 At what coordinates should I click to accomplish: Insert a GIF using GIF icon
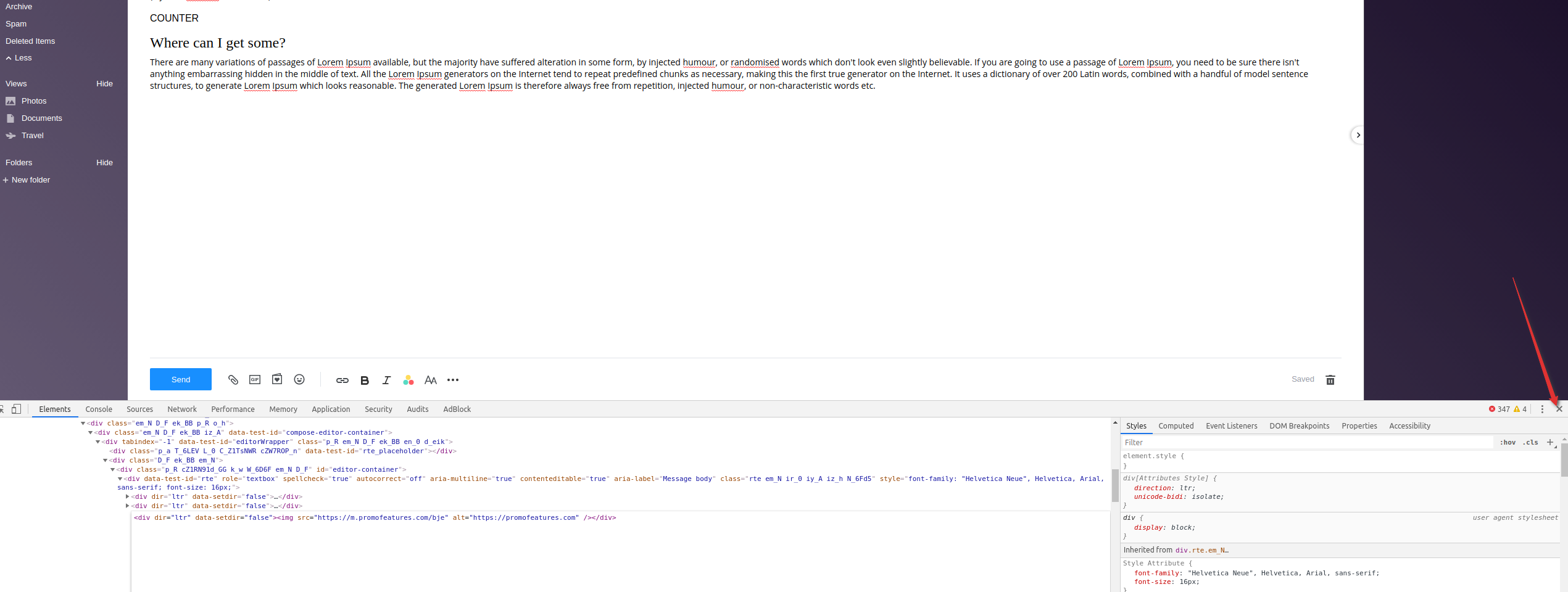pos(255,380)
